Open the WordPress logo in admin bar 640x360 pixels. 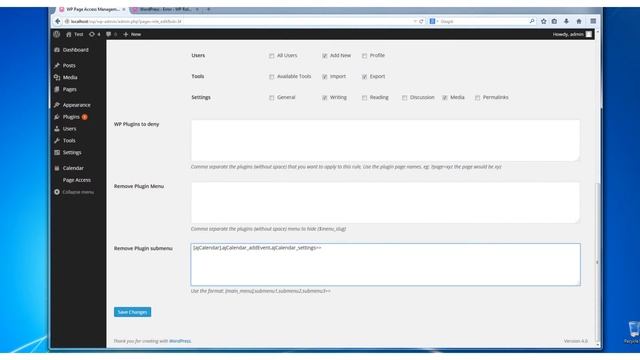(x=57, y=34)
